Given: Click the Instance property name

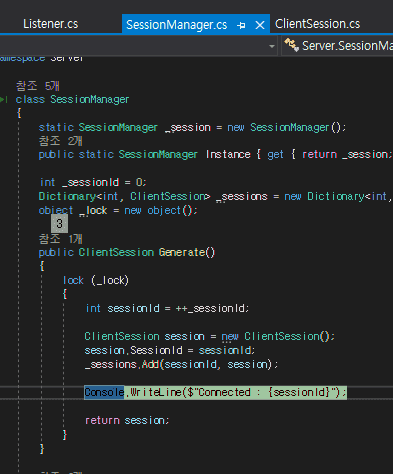Looking at the screenshot, I should tap(228, 155).
